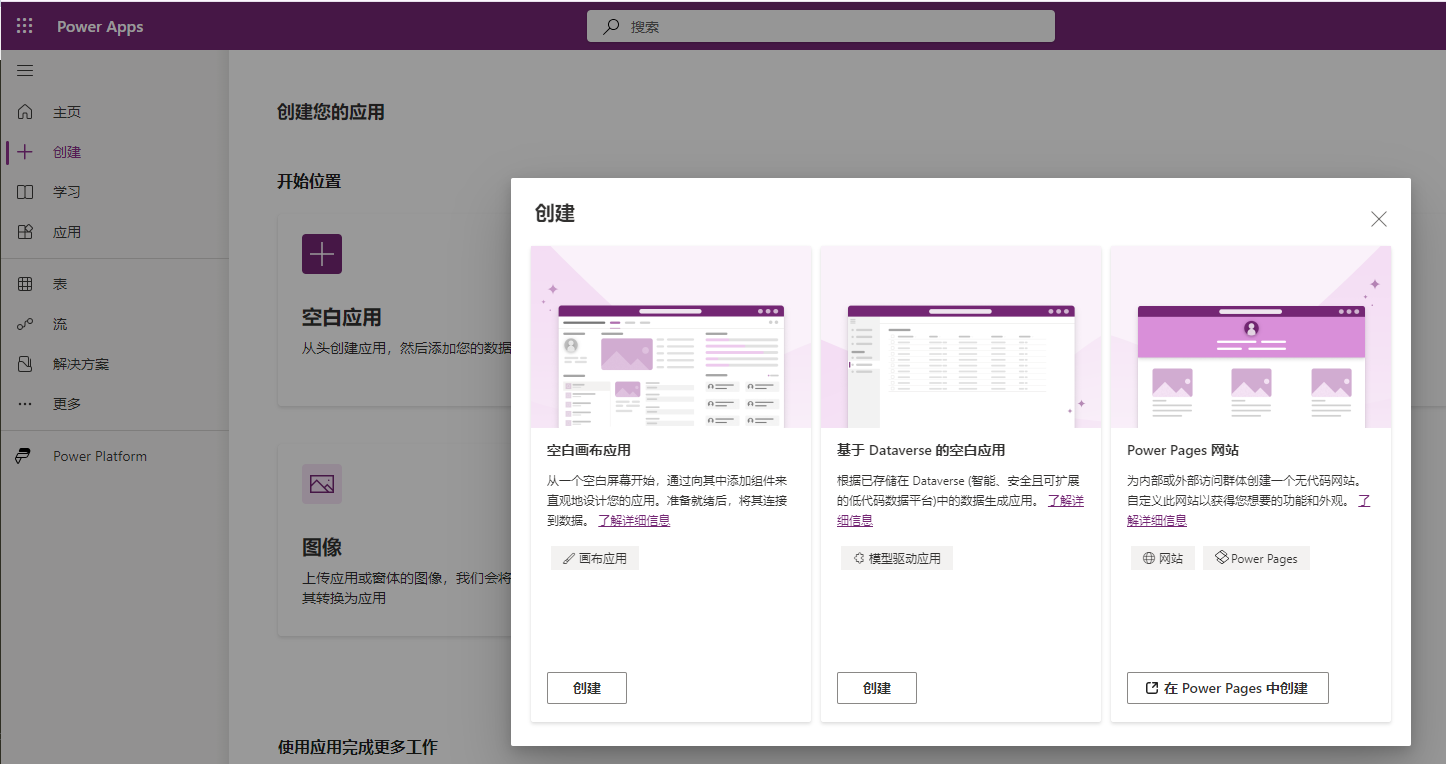Click the 画布应用 tag on the card
The image size is (1446, 764).
[595, 558]
